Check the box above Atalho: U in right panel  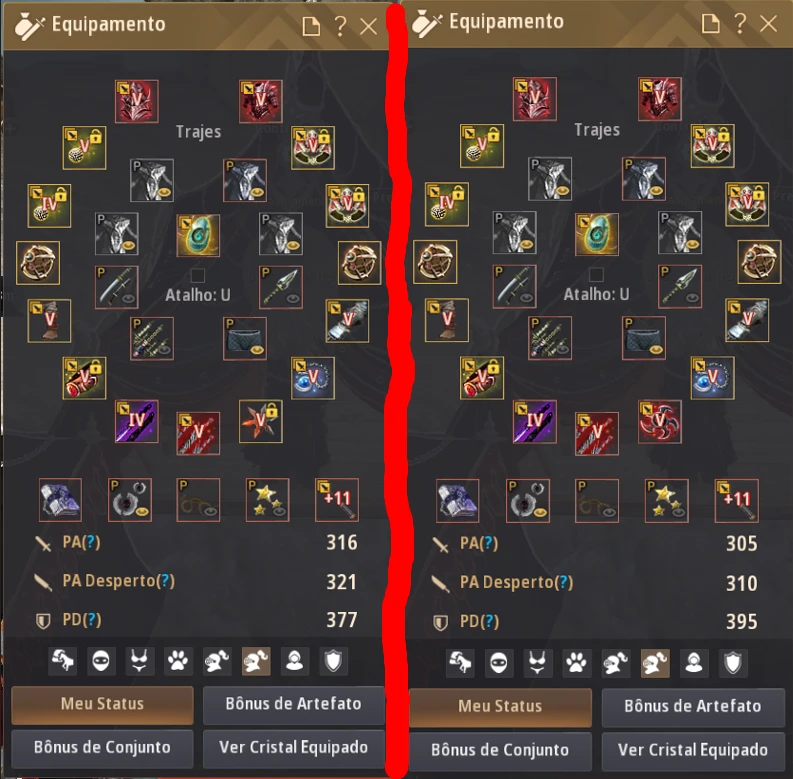[596, 274]
